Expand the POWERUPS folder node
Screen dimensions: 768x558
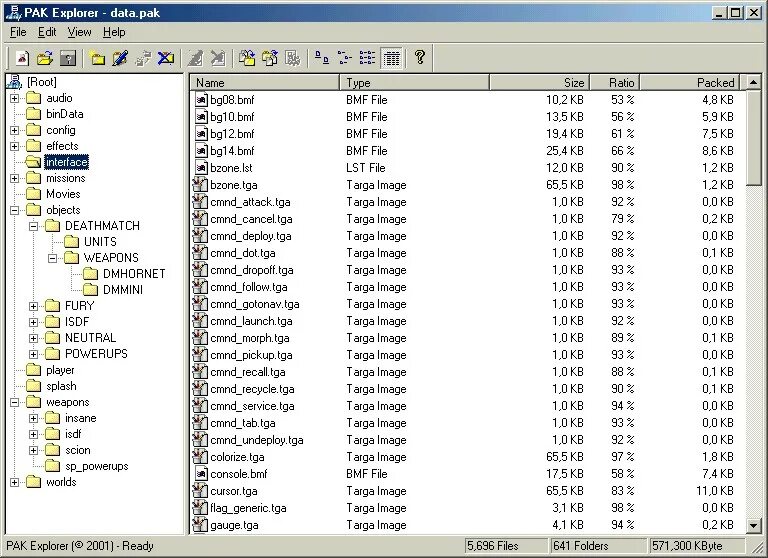pos(33,354)
